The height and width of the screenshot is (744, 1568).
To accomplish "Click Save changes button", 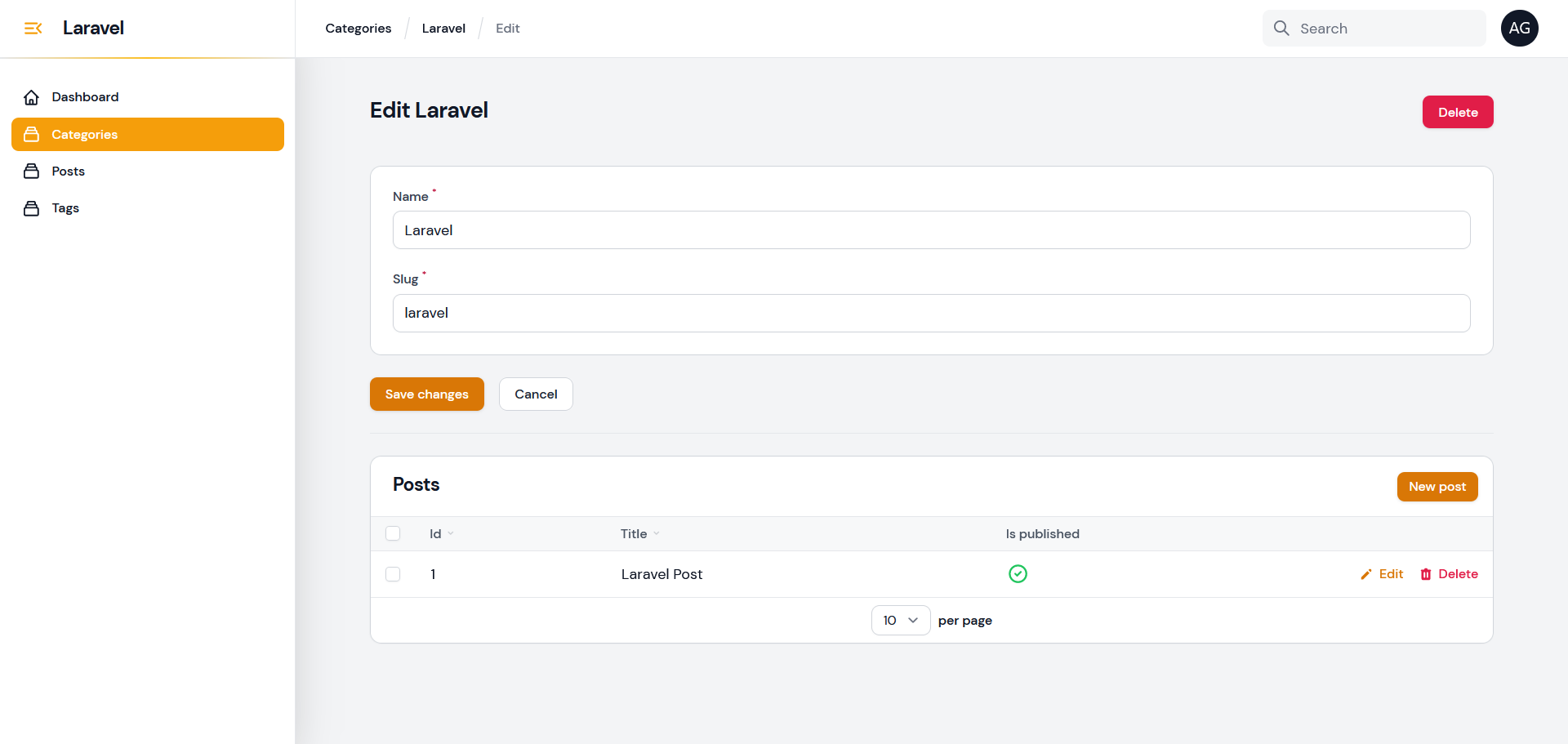I will click(x=427, y=394).
